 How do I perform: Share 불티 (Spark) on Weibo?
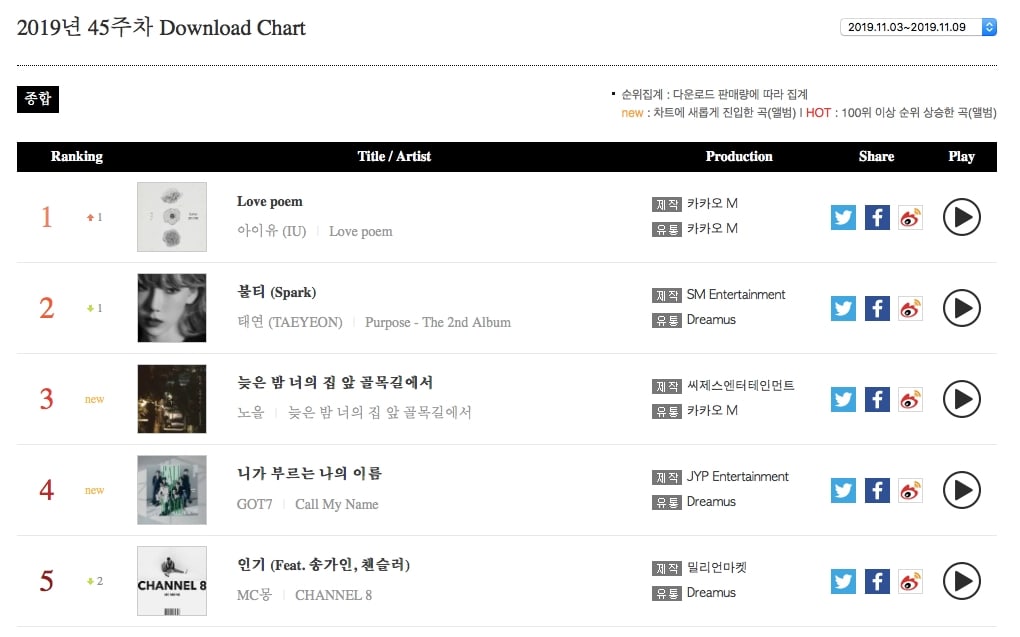tap(911, 308)
